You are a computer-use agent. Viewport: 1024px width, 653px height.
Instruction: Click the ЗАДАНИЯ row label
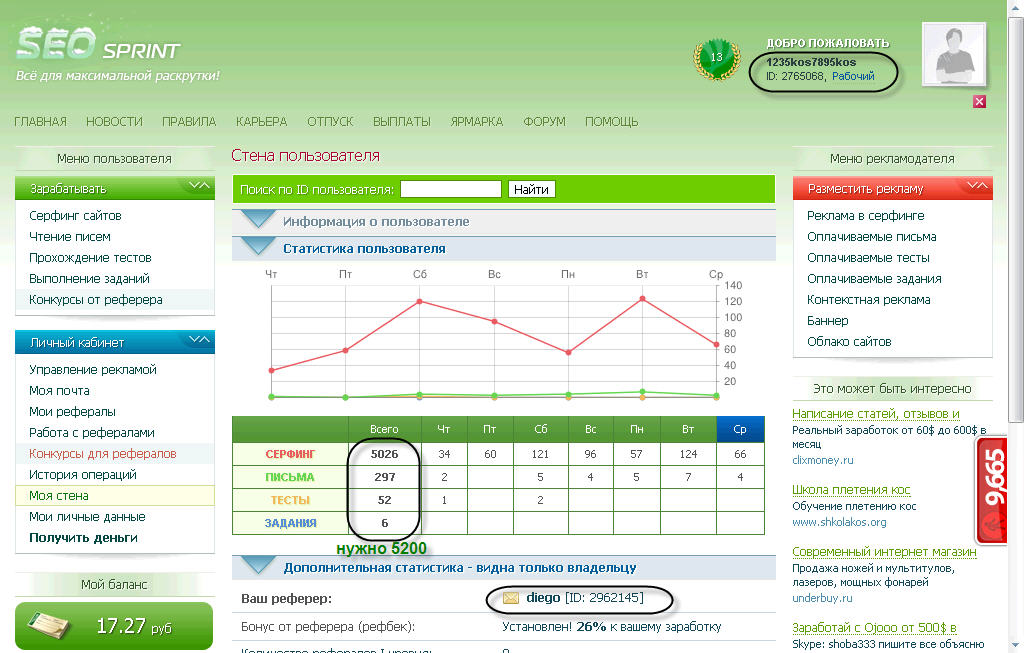290,523
